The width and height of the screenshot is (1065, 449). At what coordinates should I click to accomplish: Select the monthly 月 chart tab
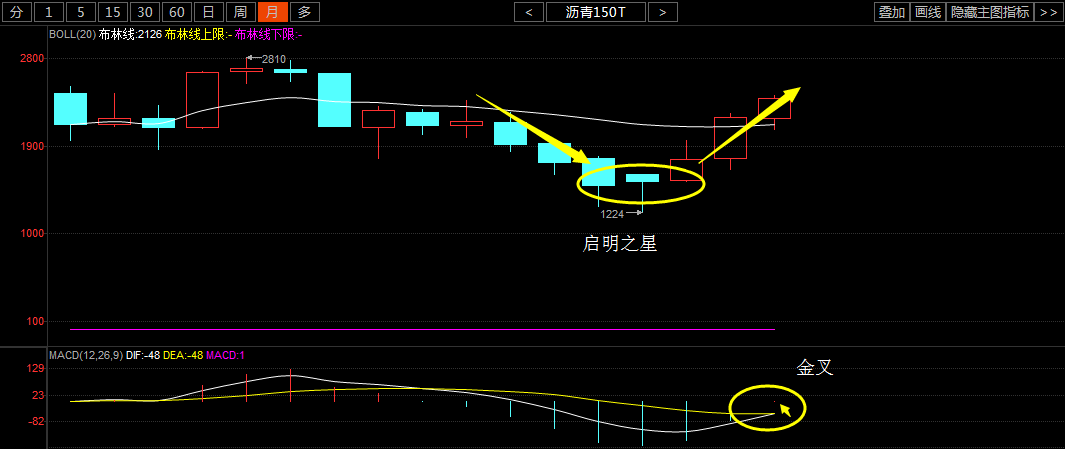272,12
